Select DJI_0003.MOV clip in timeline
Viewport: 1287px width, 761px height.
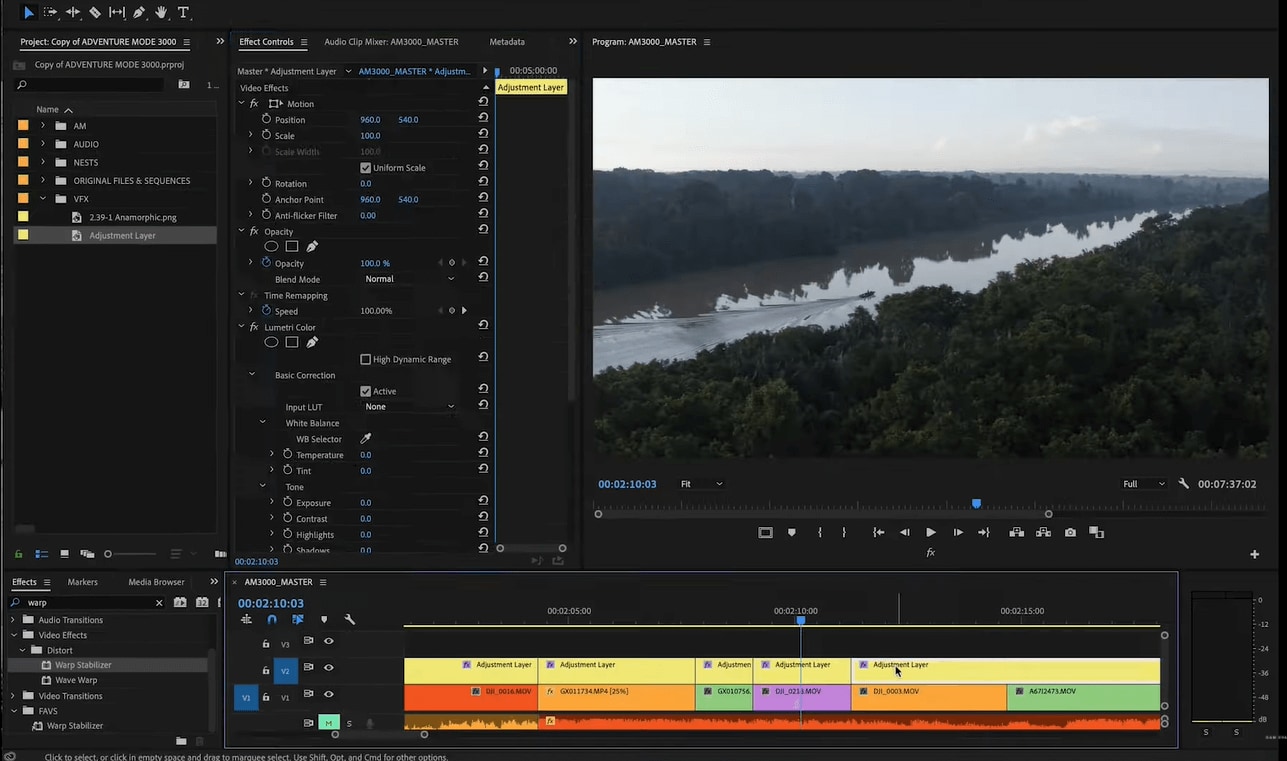929,696
